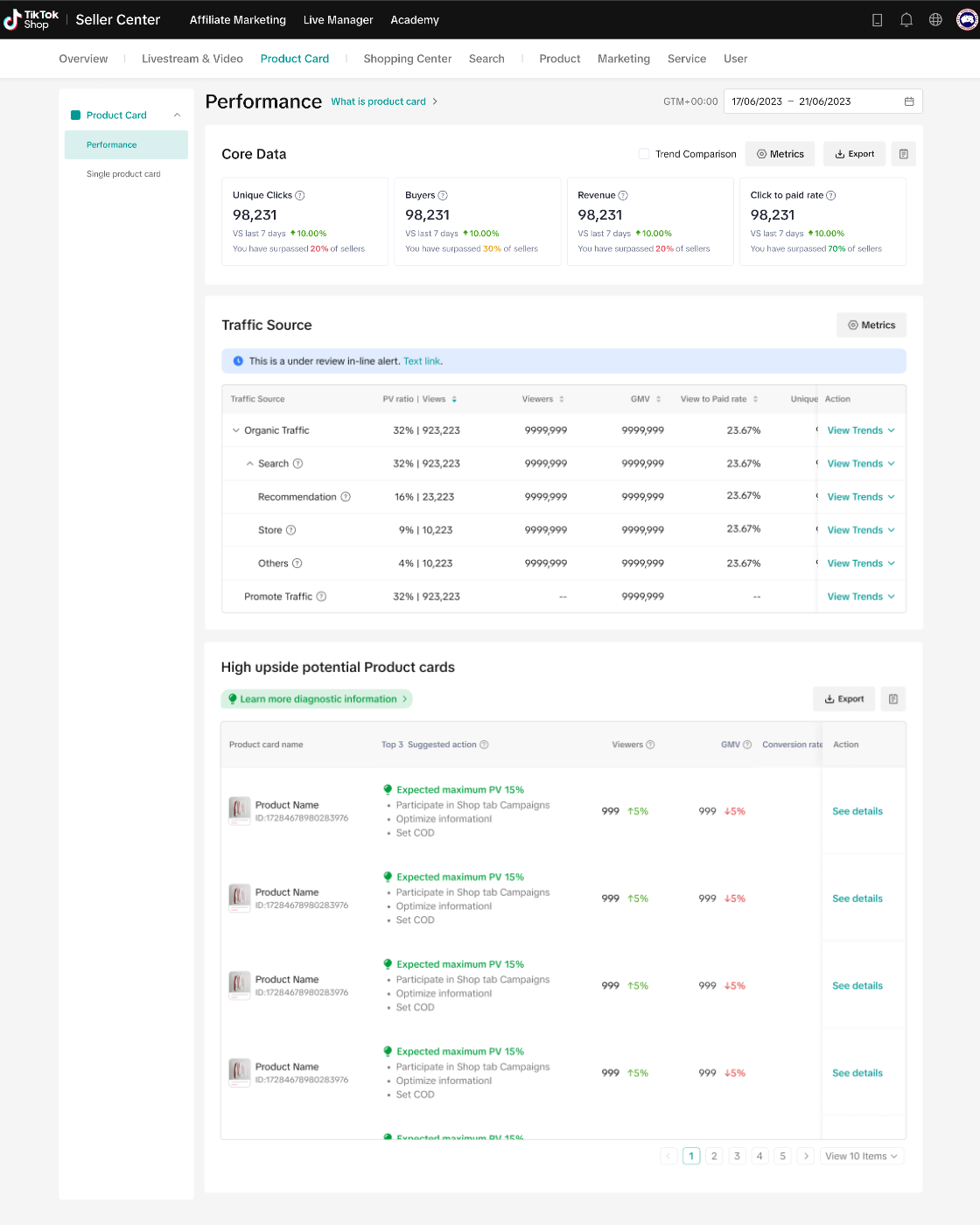The height and width of the screenshot is (1225, 980).
Task: Go to page 3 in pagination
Action: point(737,1156)
